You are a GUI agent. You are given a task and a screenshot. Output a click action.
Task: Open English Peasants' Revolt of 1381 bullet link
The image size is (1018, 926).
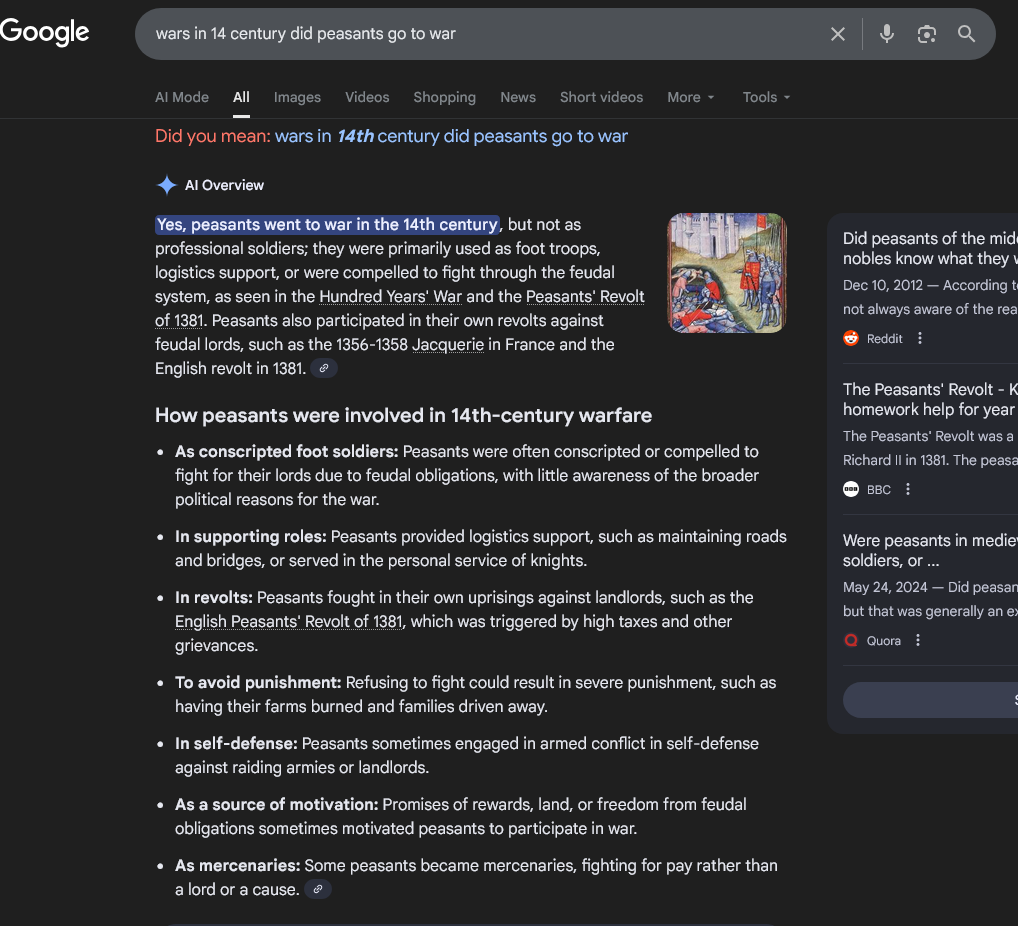(289, 621)
